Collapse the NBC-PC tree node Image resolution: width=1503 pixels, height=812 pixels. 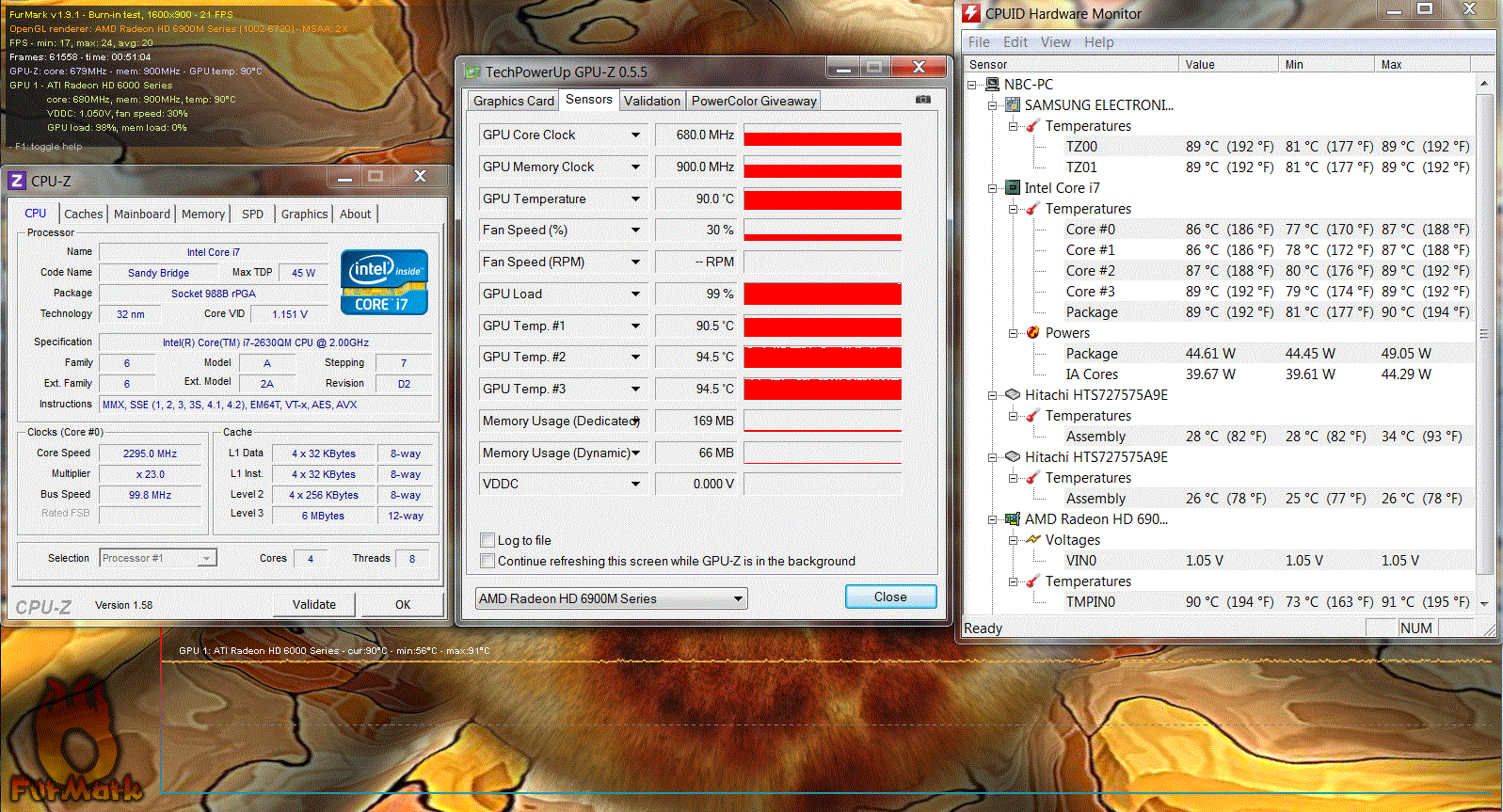pos(972,85)
